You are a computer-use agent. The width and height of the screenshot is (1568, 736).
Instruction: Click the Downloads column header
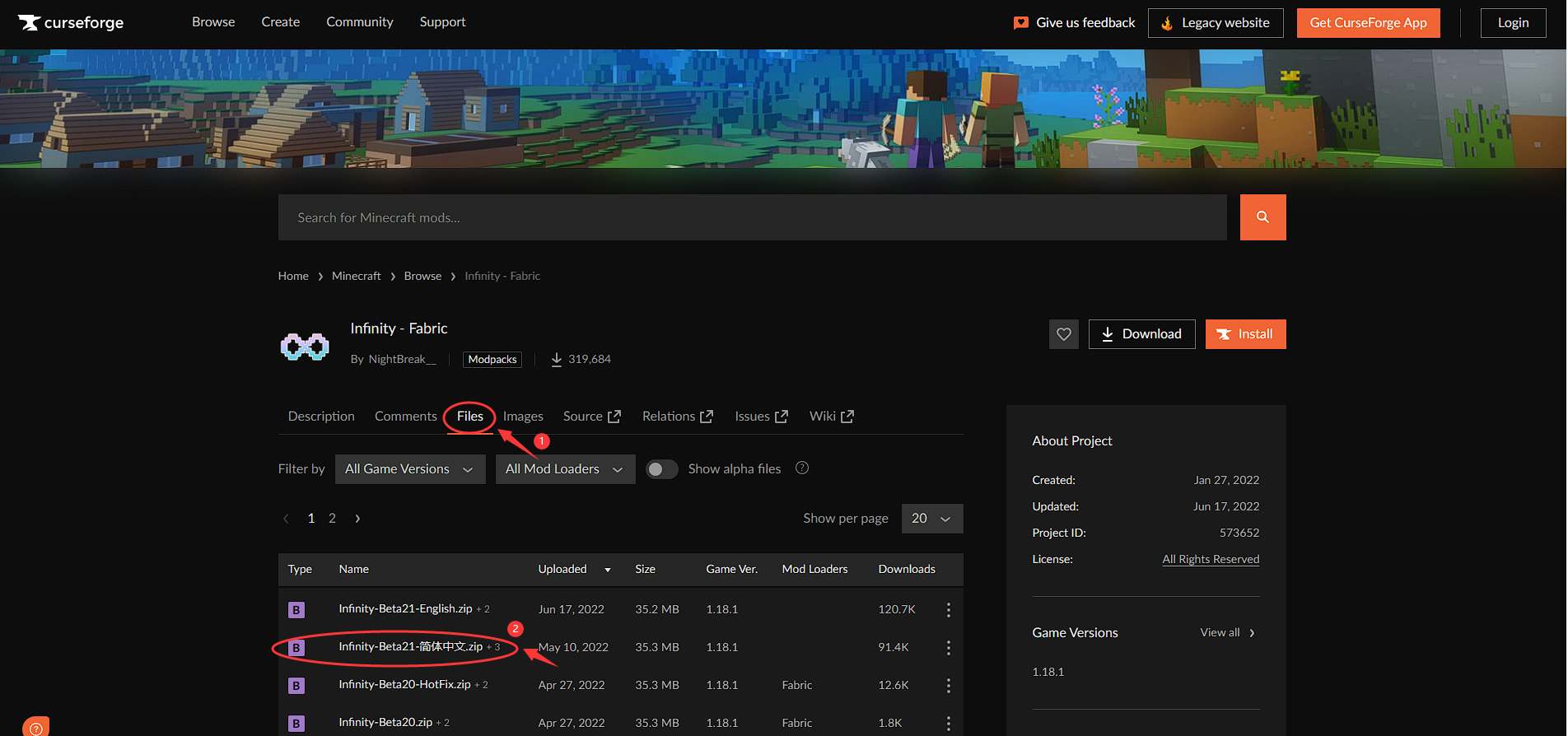point(907,570)
